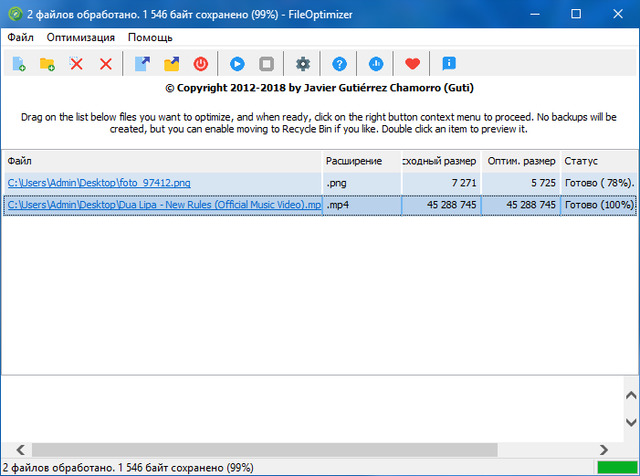640x476 pixels.
Task: Click the Add files toolbar icon
Action: pyautogui.click(x=19, y=64)
